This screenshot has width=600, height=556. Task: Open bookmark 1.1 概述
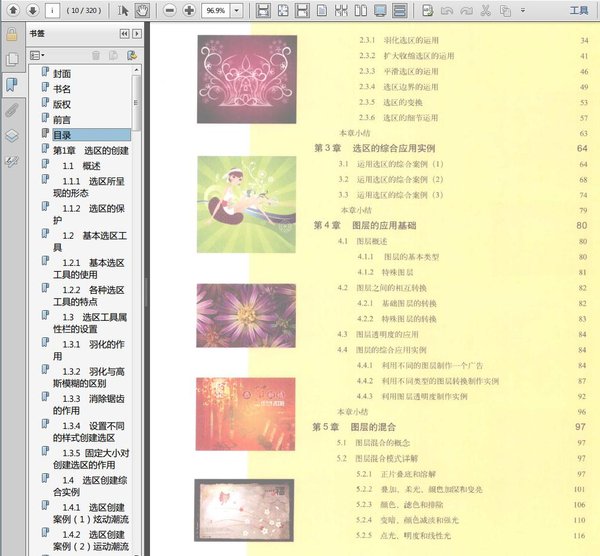[81, 166]
